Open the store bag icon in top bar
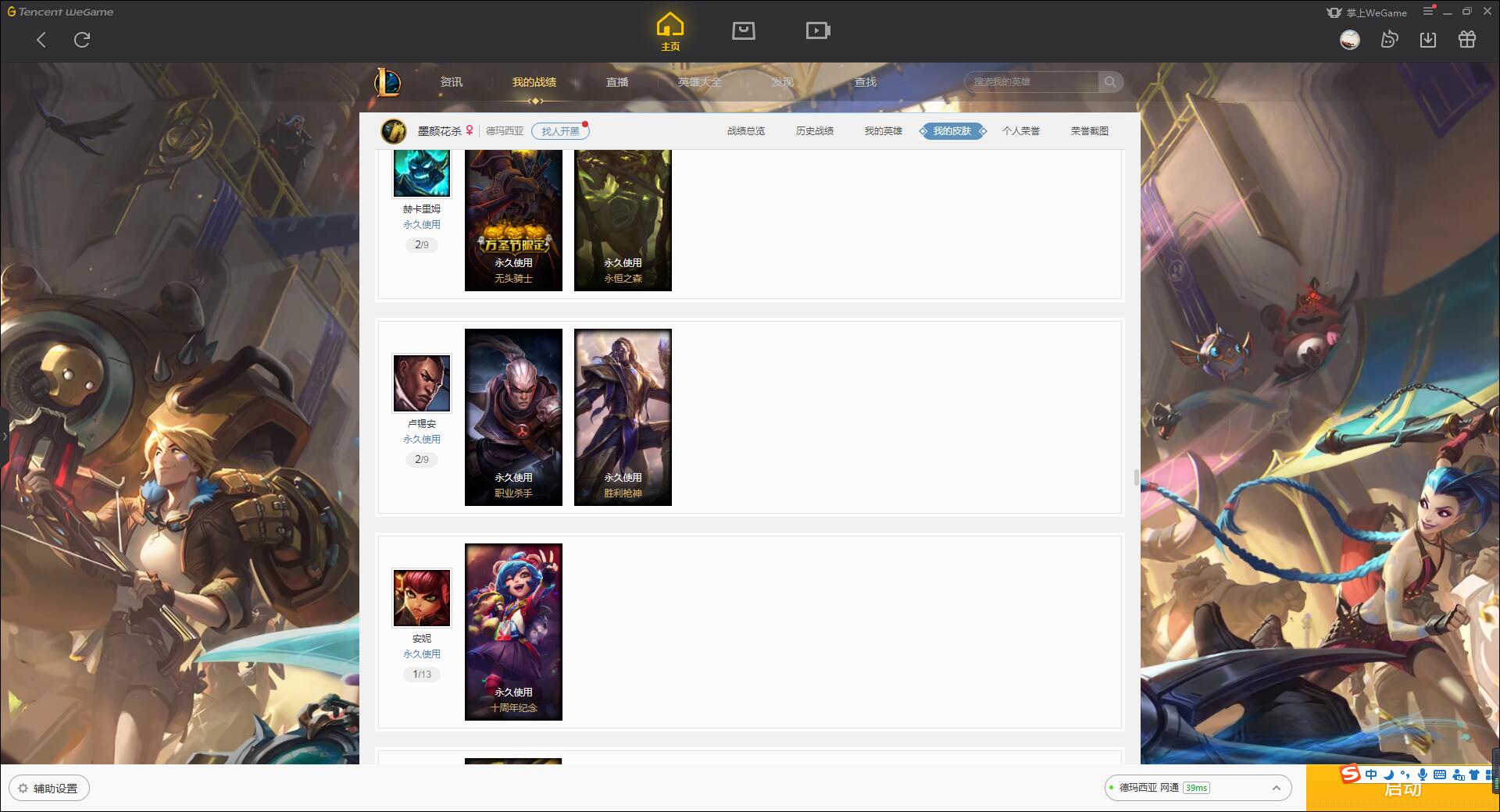 point(744,30)
